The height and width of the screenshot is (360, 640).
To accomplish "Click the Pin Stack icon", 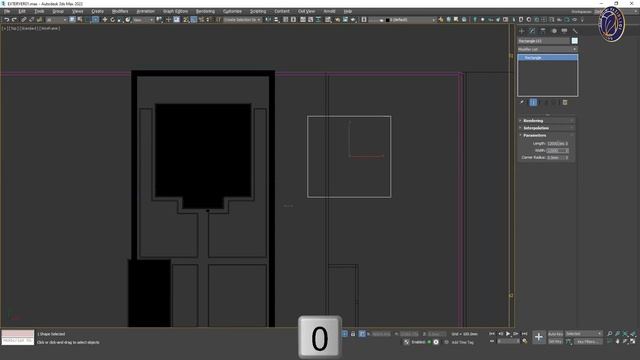I will click(522, 102).
